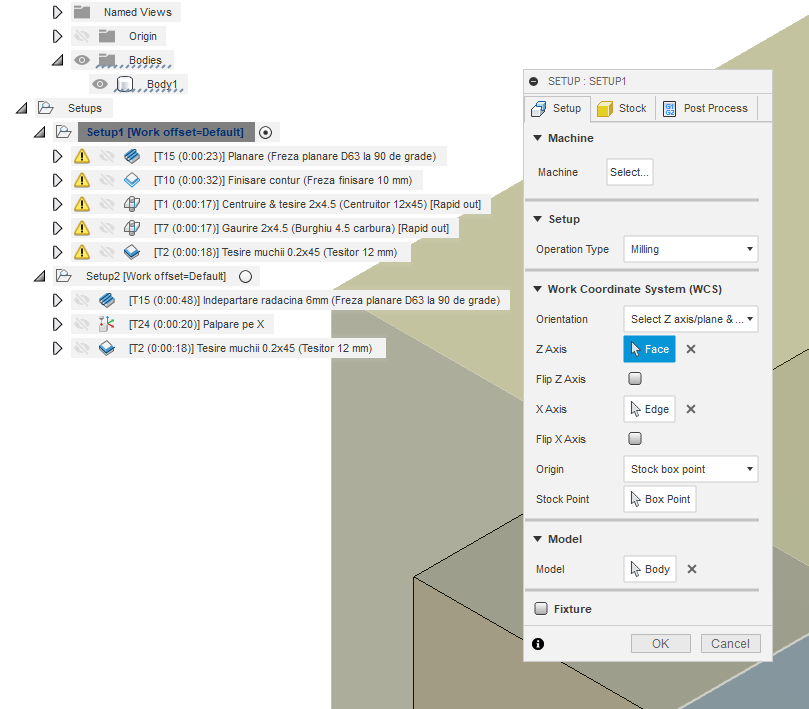Click chamfer icon of Setup2 Tesire muchii
The height and width of the screenshot is (709, 809).
tap(107, 348)
